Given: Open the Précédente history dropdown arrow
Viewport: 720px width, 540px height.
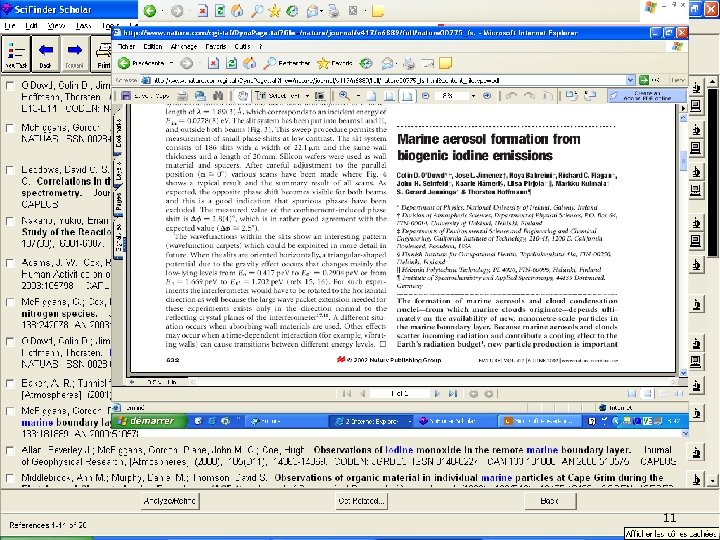Looking at the screenshot, I should coord(171,63).
